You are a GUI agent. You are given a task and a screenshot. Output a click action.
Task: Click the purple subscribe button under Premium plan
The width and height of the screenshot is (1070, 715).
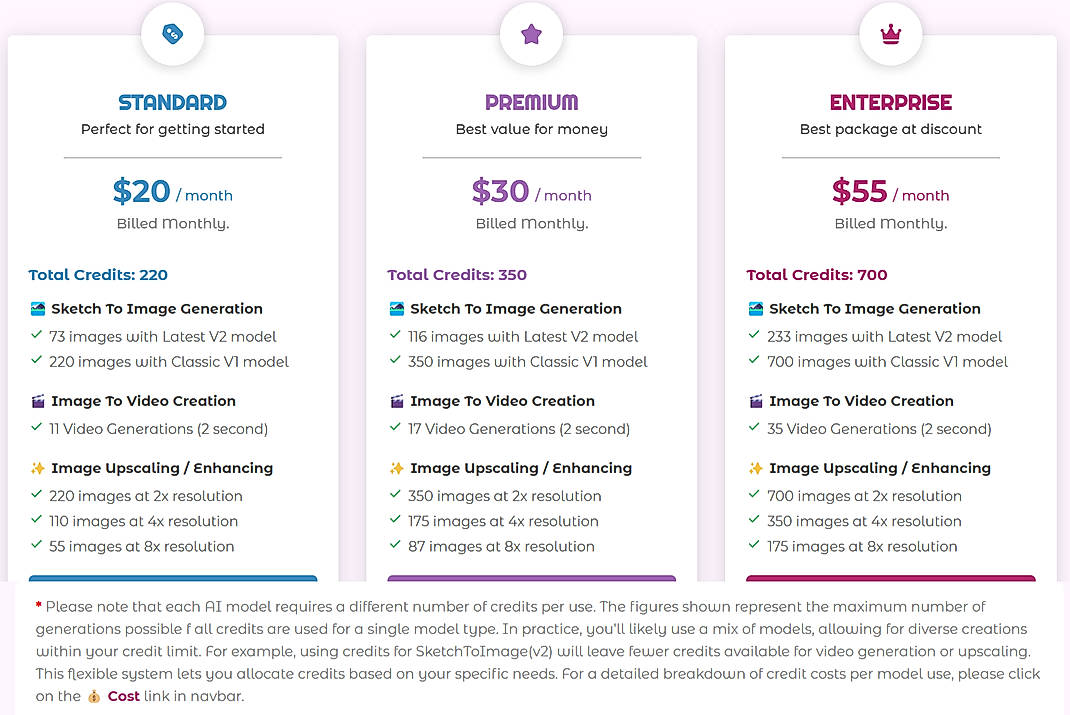click(531, 581)
